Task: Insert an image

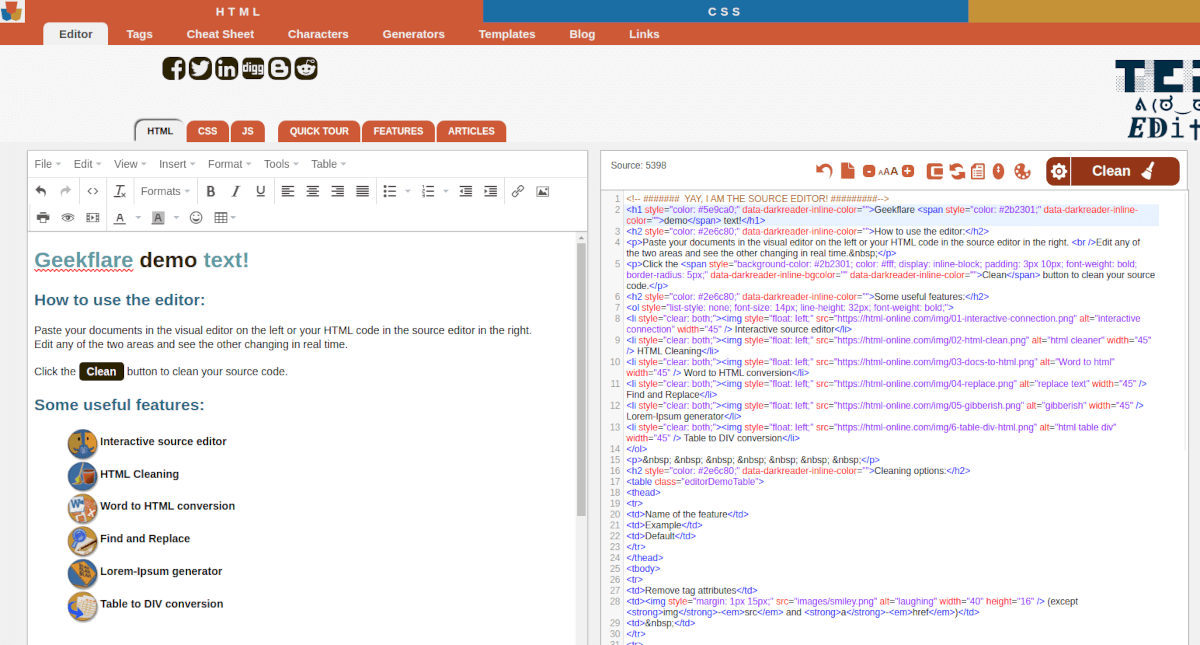Action: coord(541,191)
